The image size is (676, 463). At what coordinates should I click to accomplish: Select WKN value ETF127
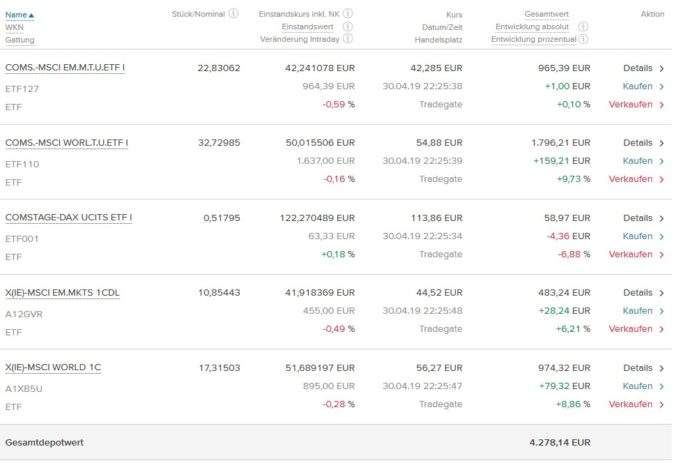pos(22,89)
